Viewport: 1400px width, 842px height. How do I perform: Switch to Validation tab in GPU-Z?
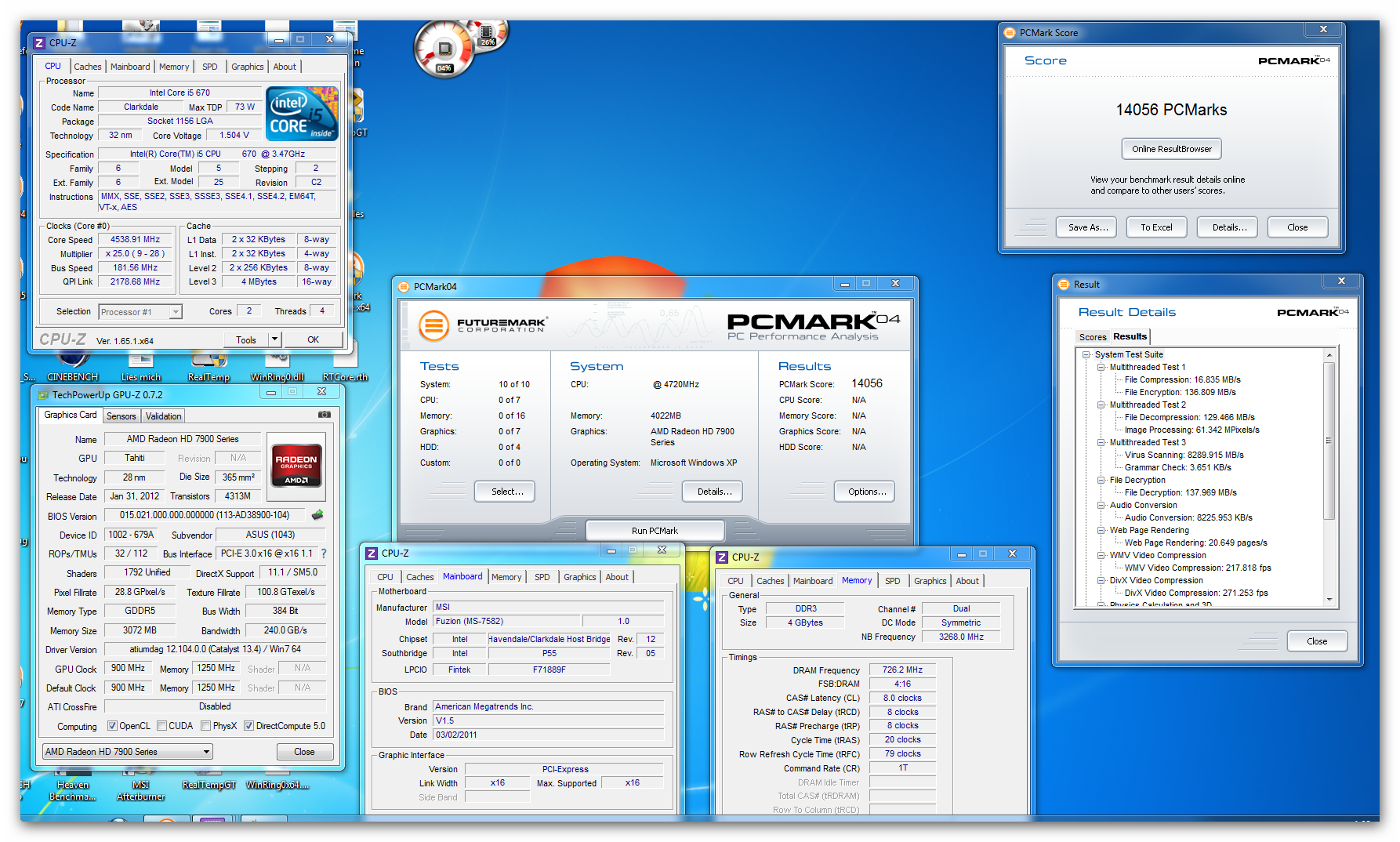[x=163, y=416]
